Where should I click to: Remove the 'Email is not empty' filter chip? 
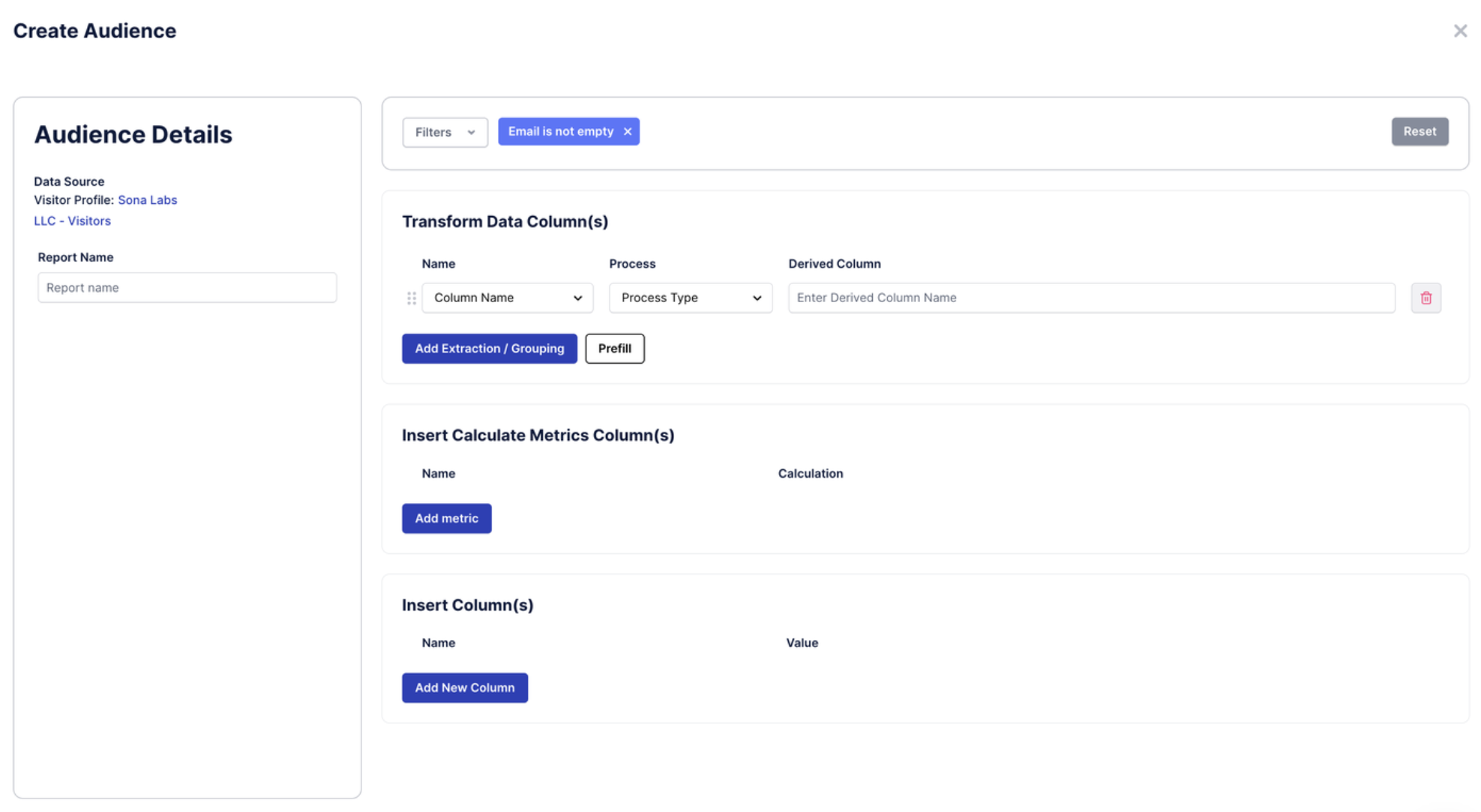628,131
